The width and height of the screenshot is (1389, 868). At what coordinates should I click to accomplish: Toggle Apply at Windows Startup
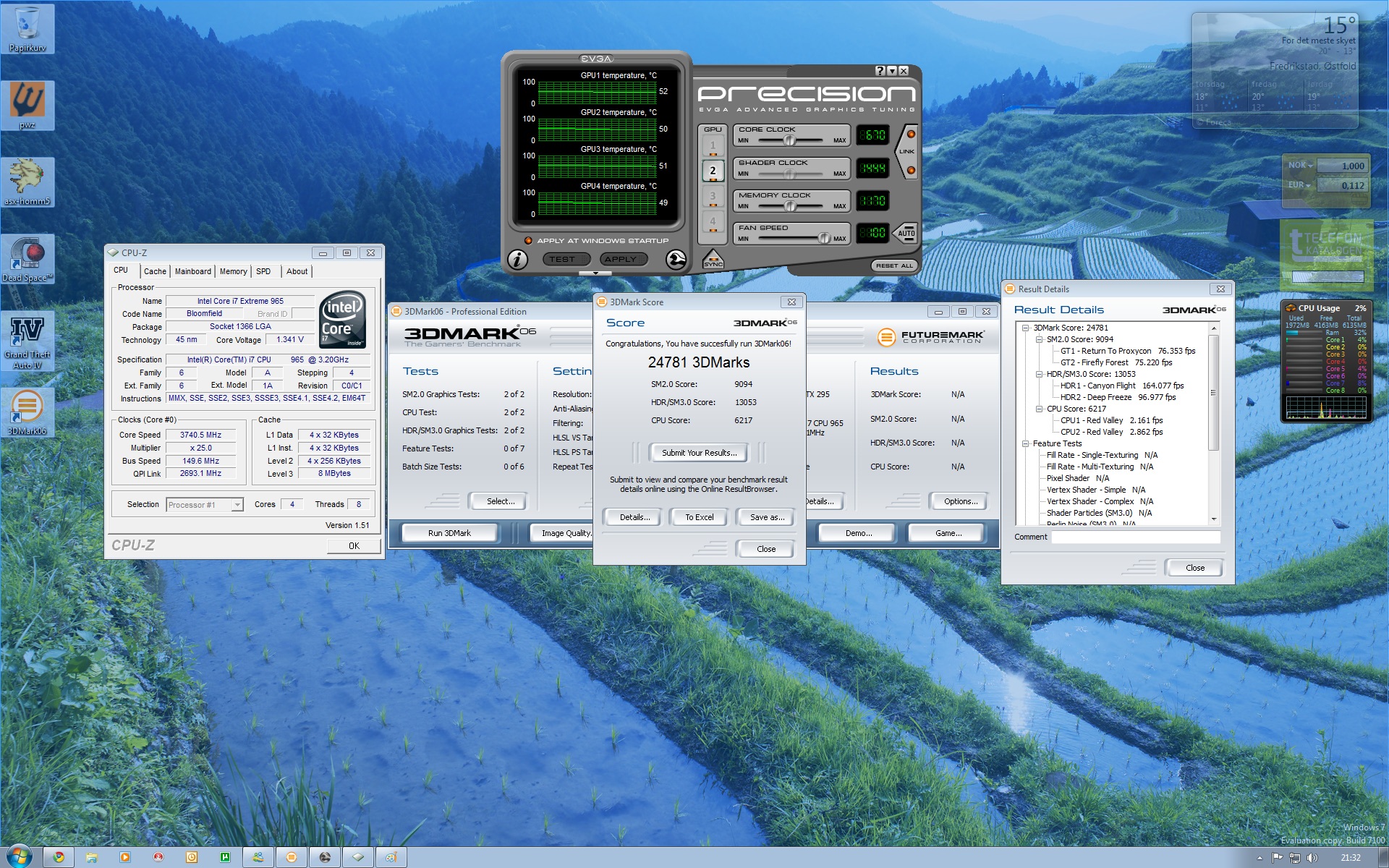coord(528,240)
